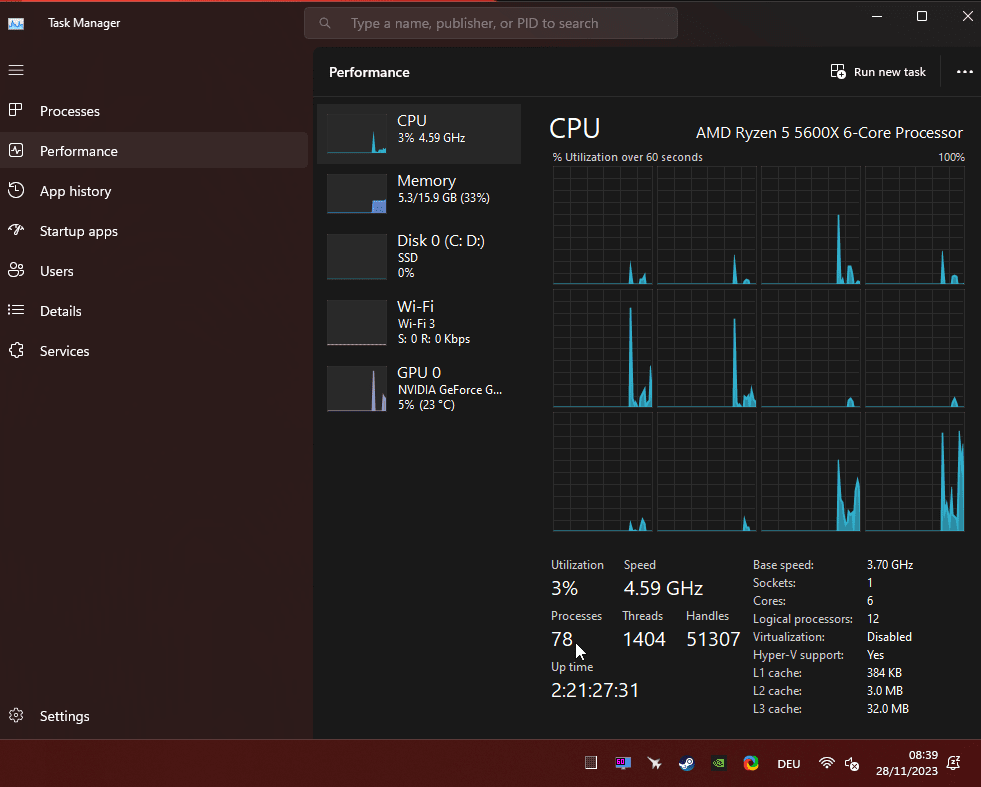Image resolution: width=981 pixels, height=787 pixels.
Task: Select the GPU 0 NVIDIA item
Action: [x=419, y=388]
